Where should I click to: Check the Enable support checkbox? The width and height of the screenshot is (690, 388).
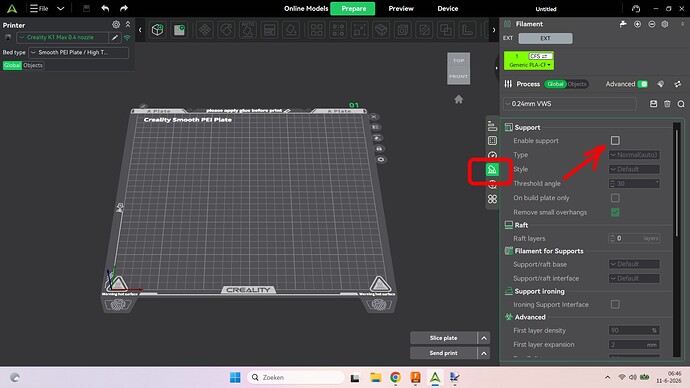click(615, 140)
